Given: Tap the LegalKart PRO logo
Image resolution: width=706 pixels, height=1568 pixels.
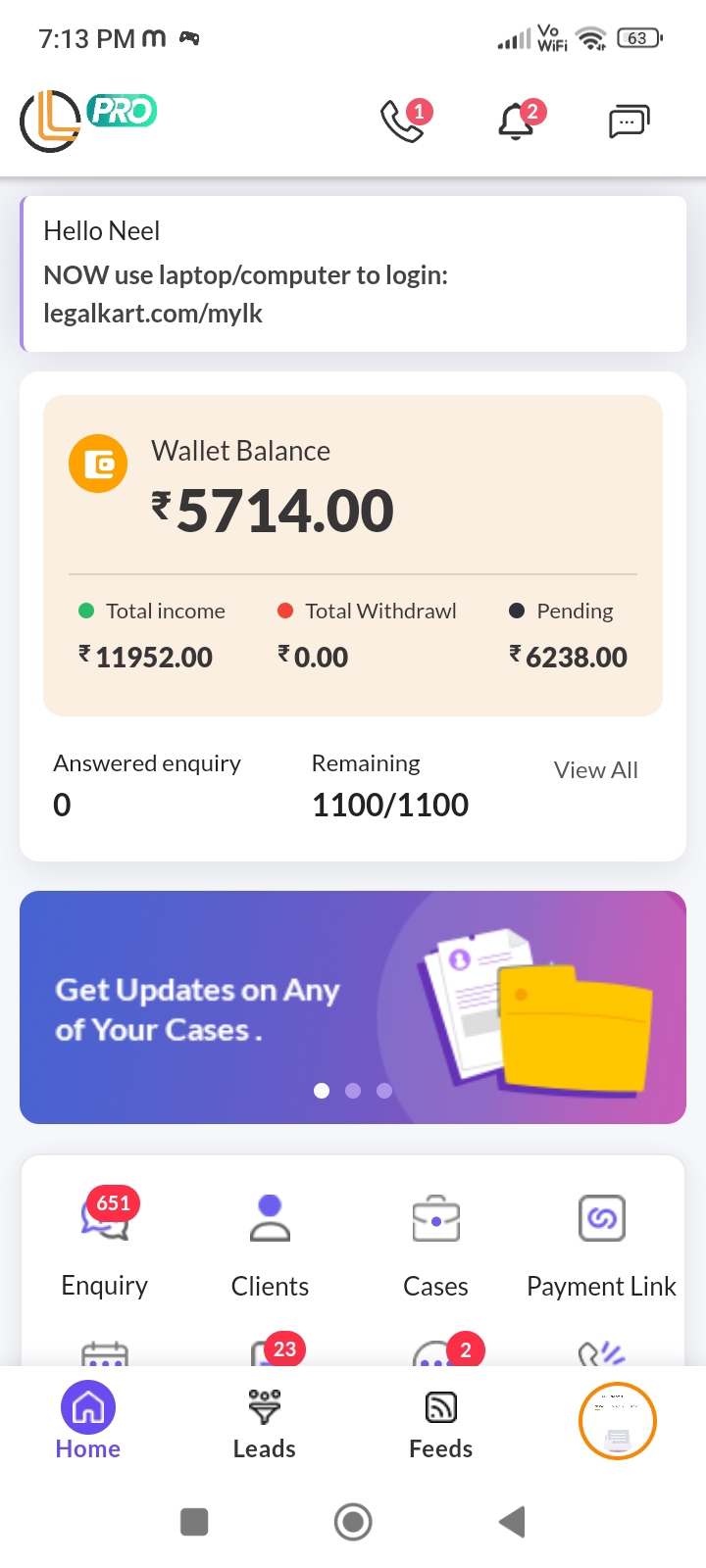Looking at the screenshot, I should 87,120.
